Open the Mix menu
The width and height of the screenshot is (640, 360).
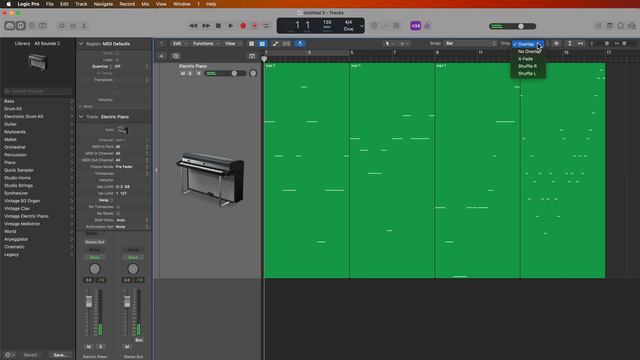(145, 4)
